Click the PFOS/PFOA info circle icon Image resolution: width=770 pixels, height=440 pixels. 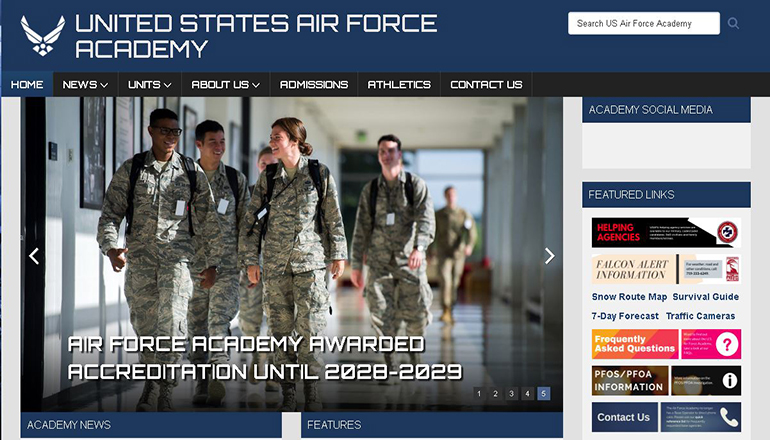coord(729,380)
